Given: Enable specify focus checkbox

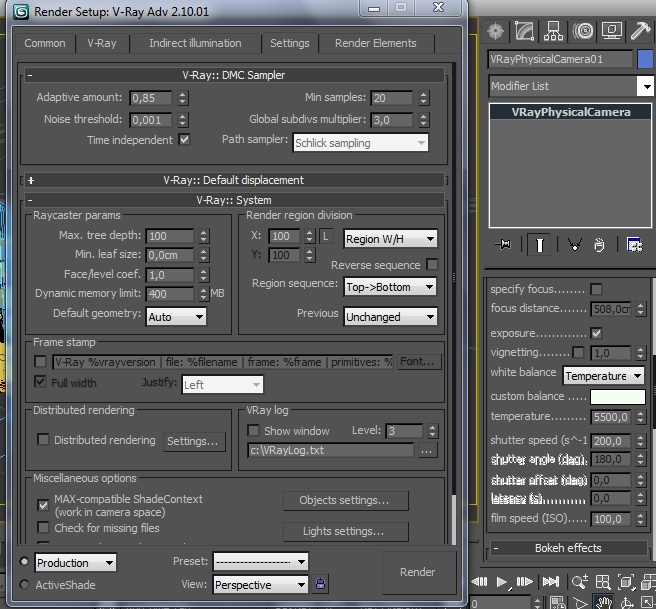Looking at the screenshot, I should pos(596,289).
